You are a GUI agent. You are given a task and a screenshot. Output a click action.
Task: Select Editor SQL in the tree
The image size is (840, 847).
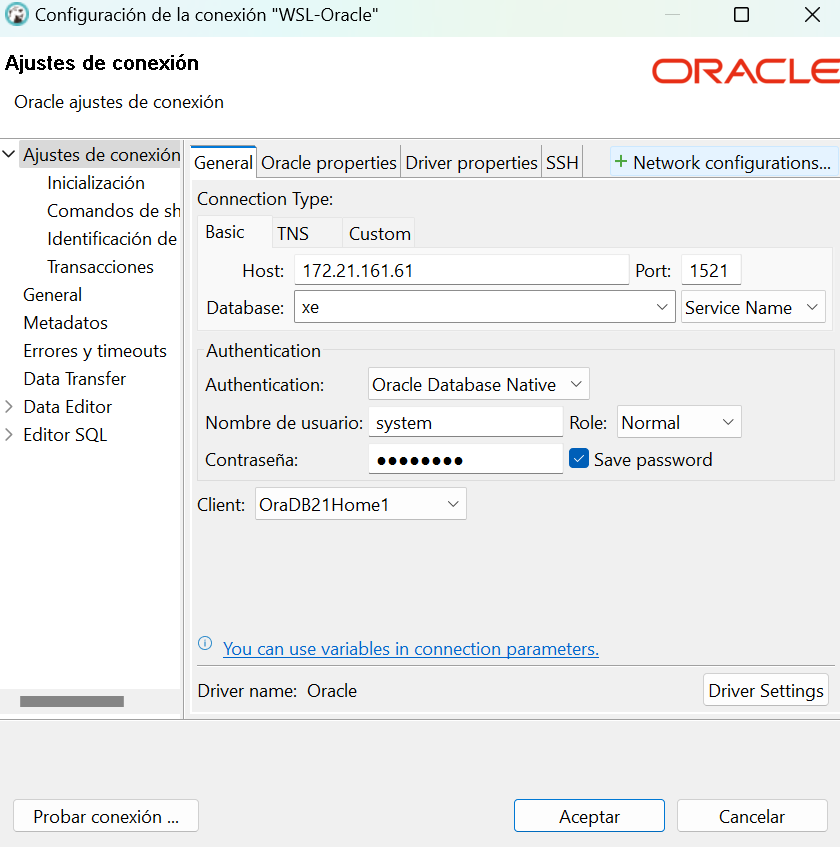[x=65, y=435]
